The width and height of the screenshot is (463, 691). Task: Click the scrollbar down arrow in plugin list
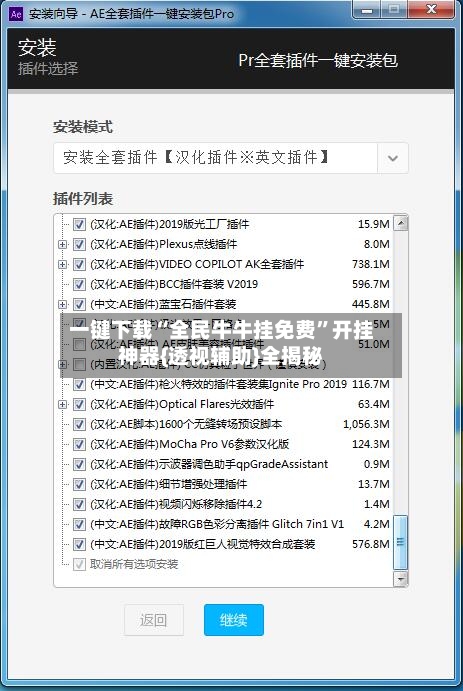tap(400, 579)
